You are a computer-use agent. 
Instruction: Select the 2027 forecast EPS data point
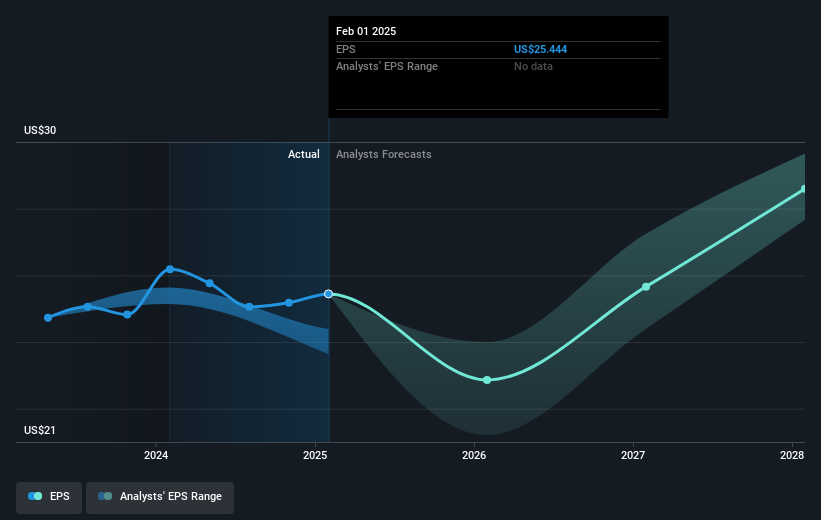click(x=646, y=287)
